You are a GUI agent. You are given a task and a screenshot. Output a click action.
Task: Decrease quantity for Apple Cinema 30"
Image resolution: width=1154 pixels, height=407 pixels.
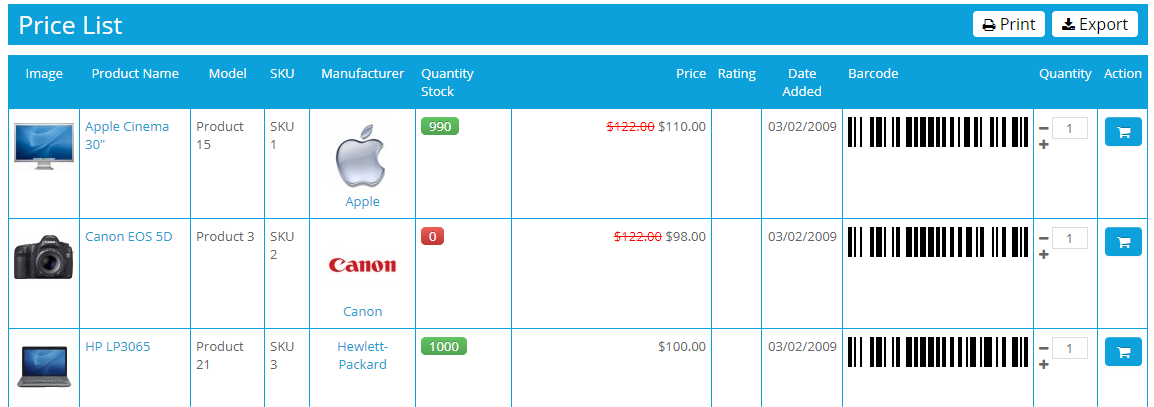(x=1044, y=128)
